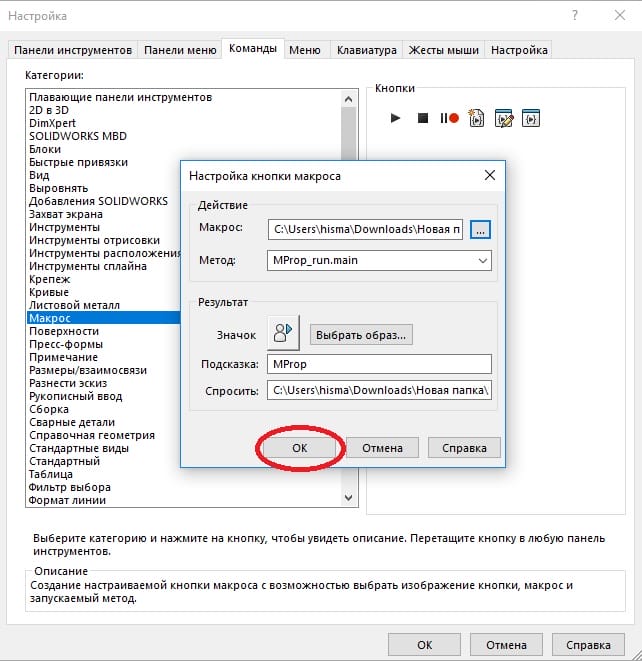Select Листовой металл category
The width and height of the screenshot is (642, 661).
(74, 306)
